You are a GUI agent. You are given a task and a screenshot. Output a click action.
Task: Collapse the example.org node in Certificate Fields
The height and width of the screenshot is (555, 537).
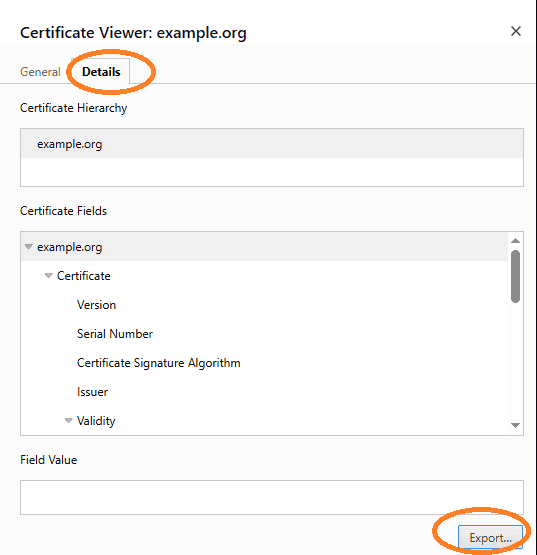[29, 246]
